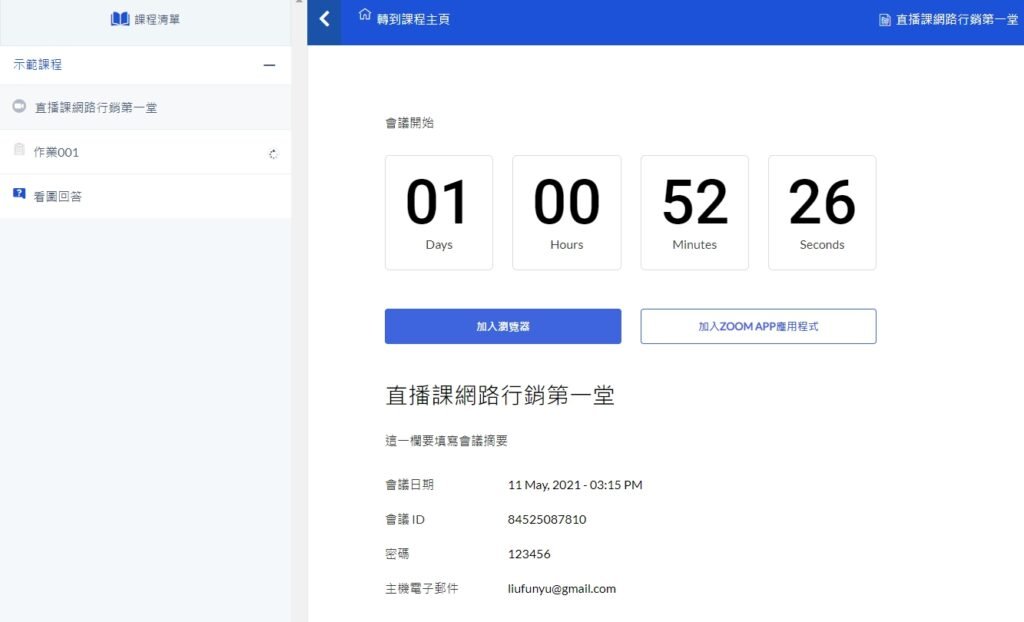Click the Minutes countdown box
Viewport: 1024px width, 622px height.
pyautogui.click(x=694, y=212)
